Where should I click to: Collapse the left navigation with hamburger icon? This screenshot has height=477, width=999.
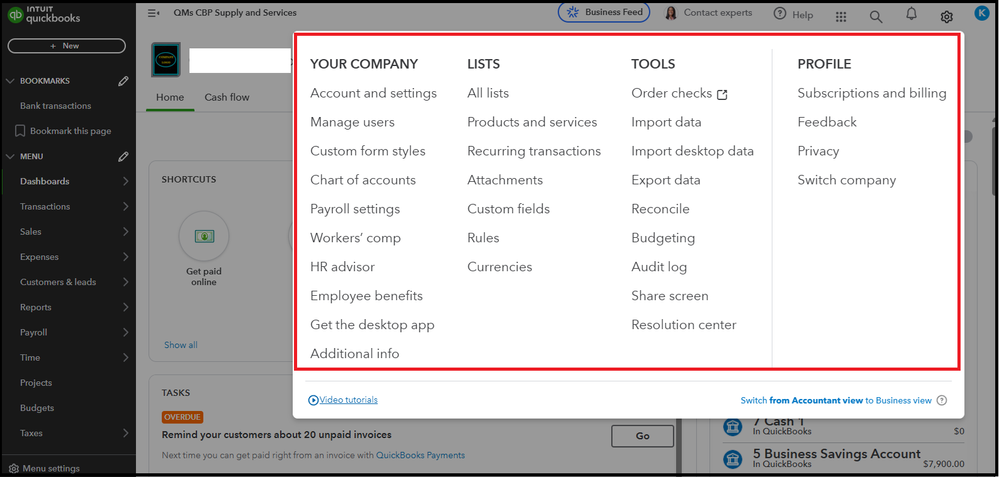coord(154,13)
